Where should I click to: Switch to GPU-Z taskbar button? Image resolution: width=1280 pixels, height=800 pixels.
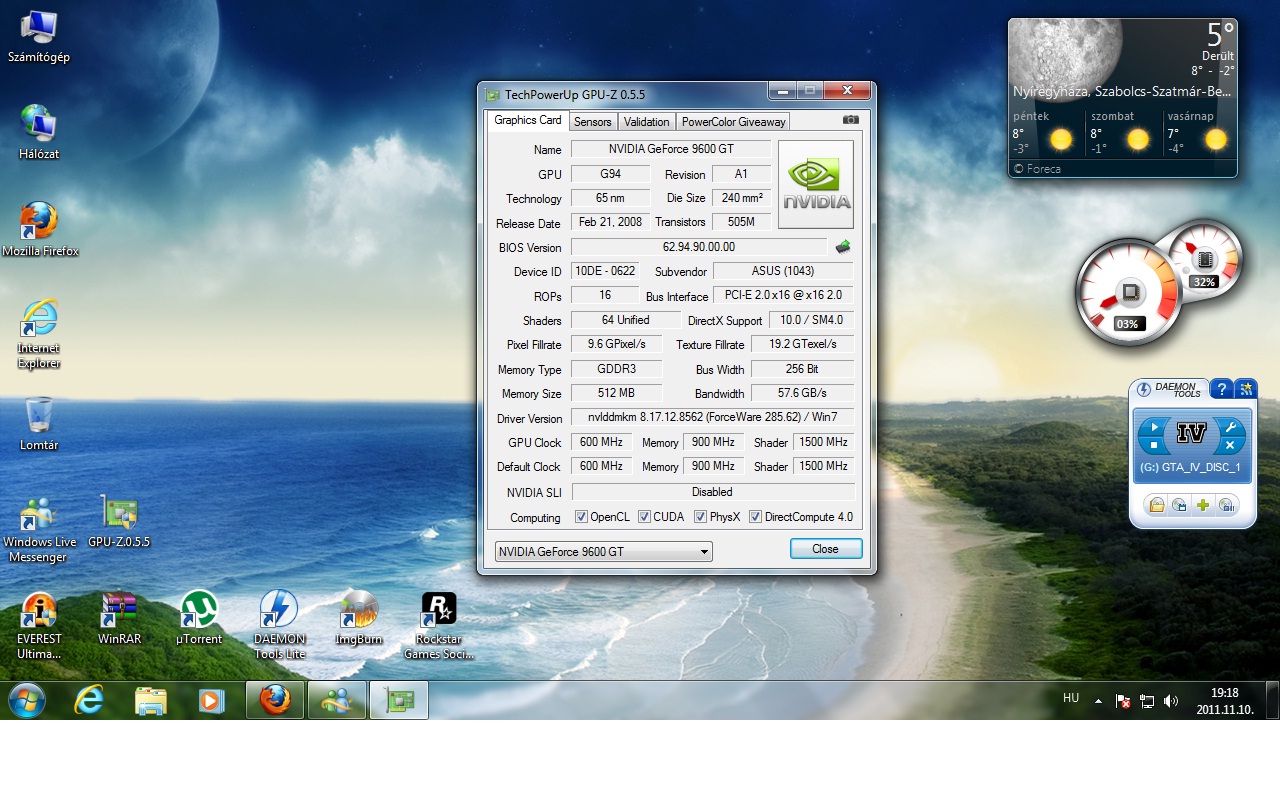click(x=399, y=700)
